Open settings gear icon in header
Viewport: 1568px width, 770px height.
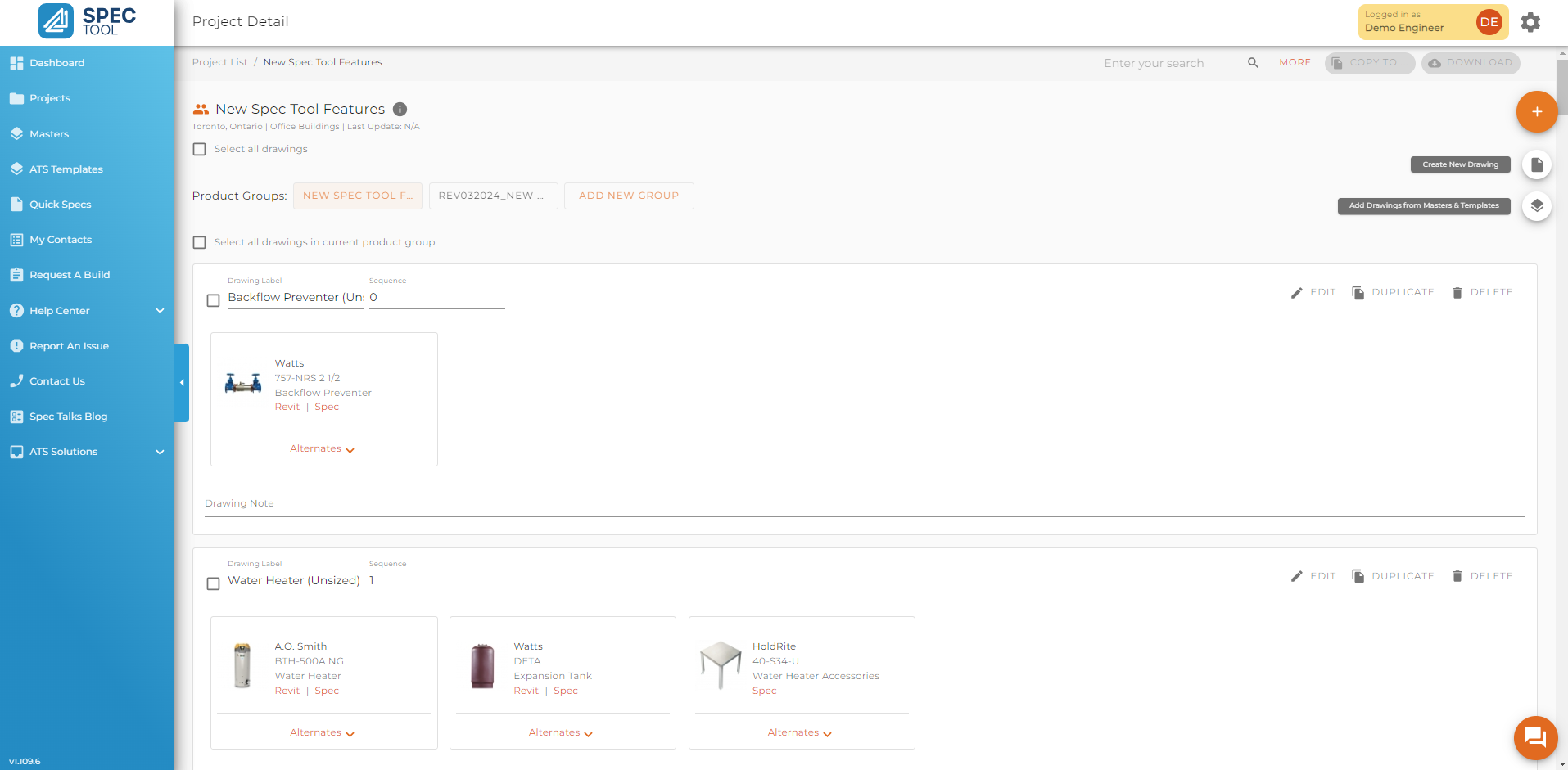1530,22
